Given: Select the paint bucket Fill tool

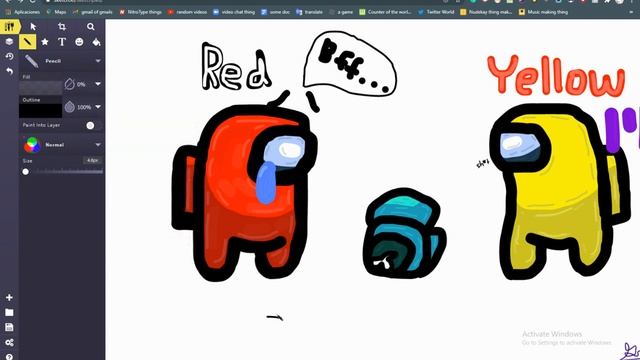Looking at the screenshot, I should (x=96, y=42).
